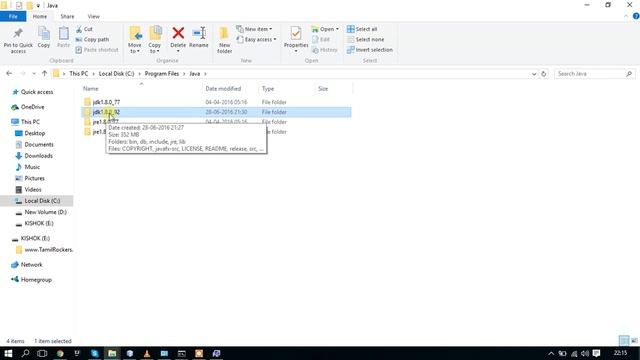This screenshot has width=640, height=360.
Task: Click the Properties icon
Action: 296,33
